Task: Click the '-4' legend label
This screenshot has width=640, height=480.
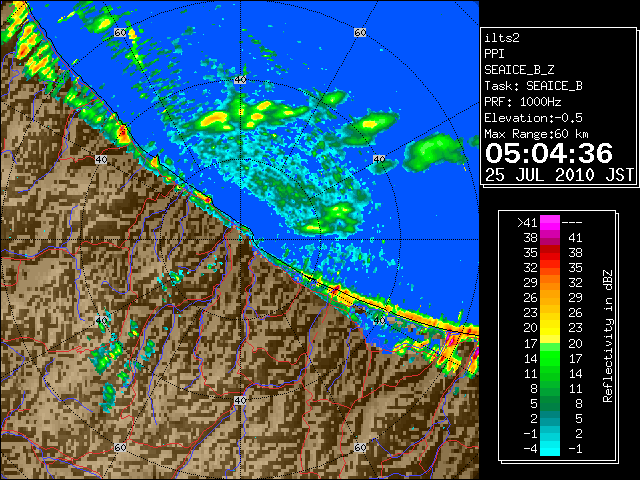Action: point(531,448)
